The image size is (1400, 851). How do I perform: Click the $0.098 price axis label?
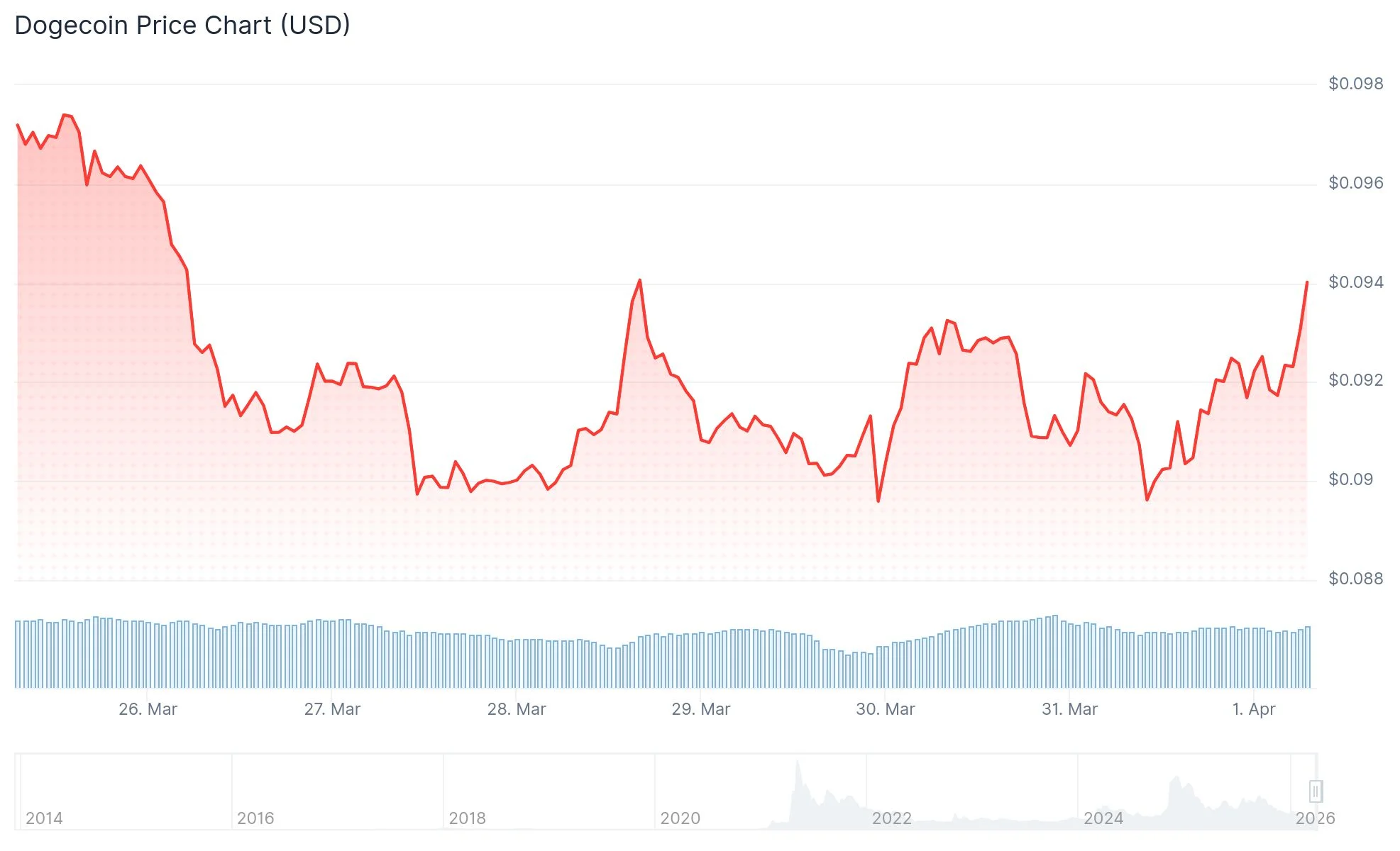1355,84
